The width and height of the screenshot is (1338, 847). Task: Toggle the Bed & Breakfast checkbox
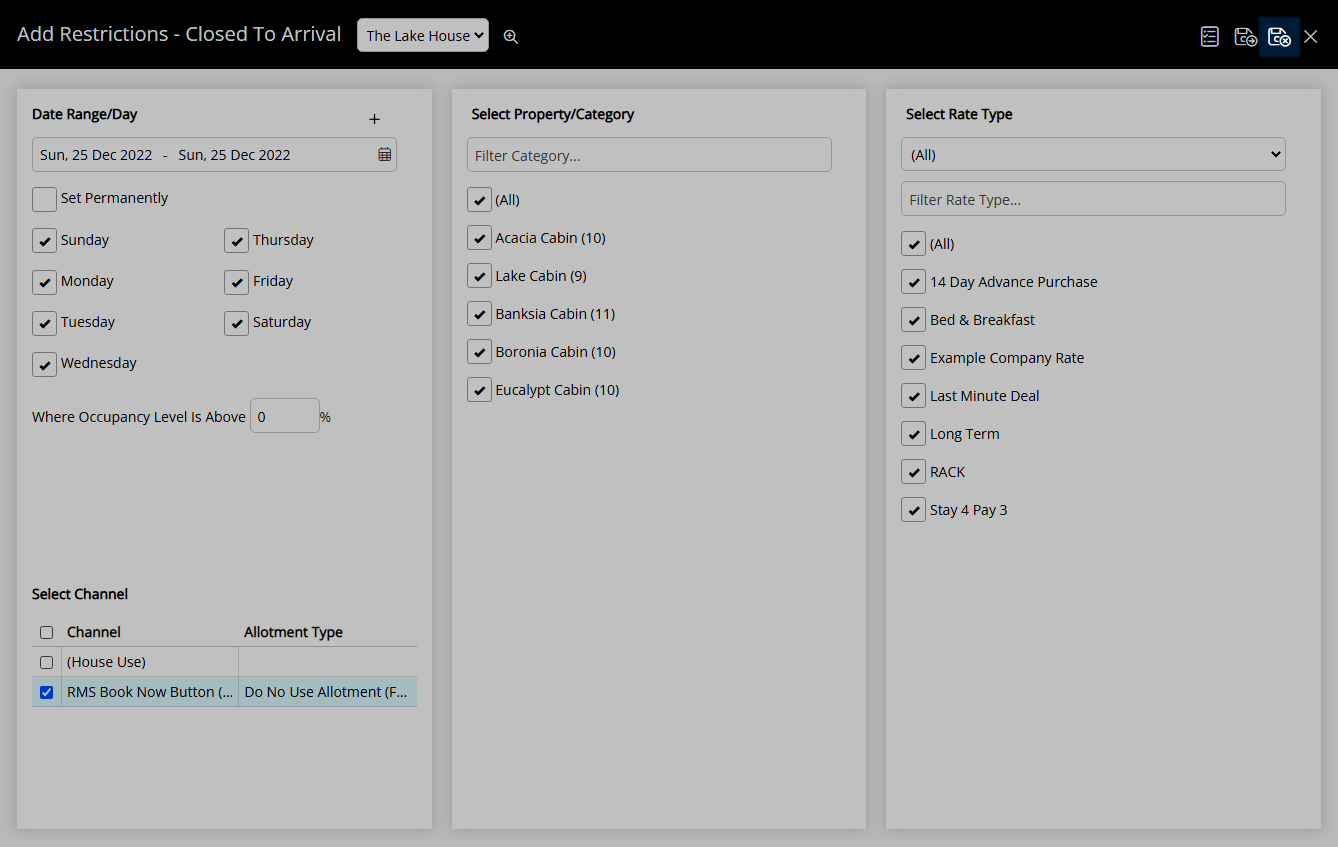(x=913, y=320)
